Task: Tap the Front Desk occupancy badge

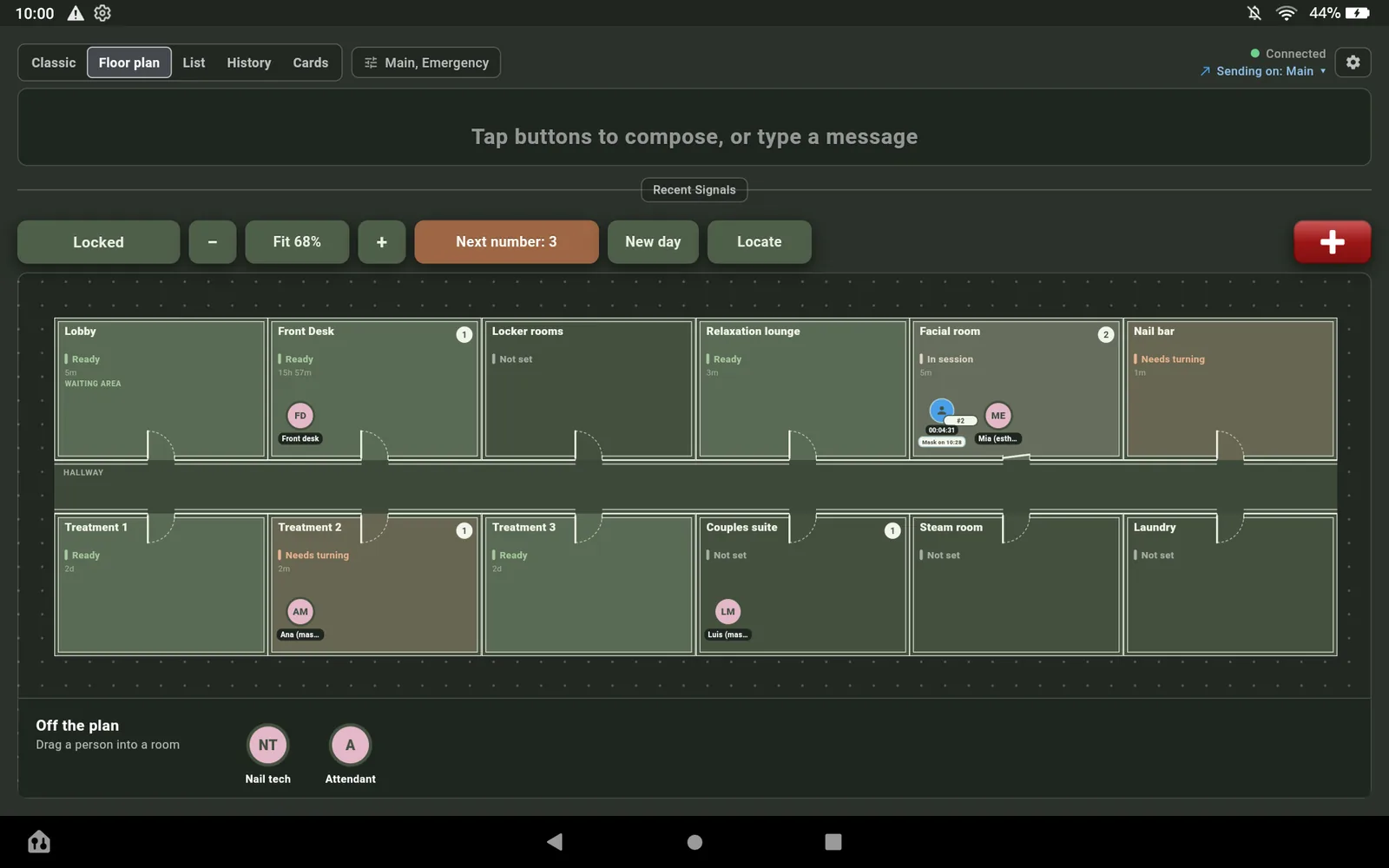Action: (464, 334)
